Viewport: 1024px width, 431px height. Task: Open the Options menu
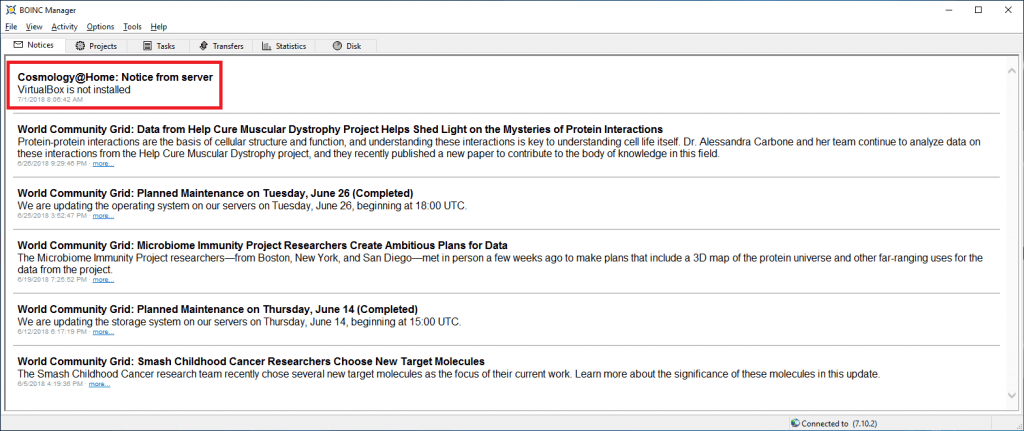click(100, 26)
